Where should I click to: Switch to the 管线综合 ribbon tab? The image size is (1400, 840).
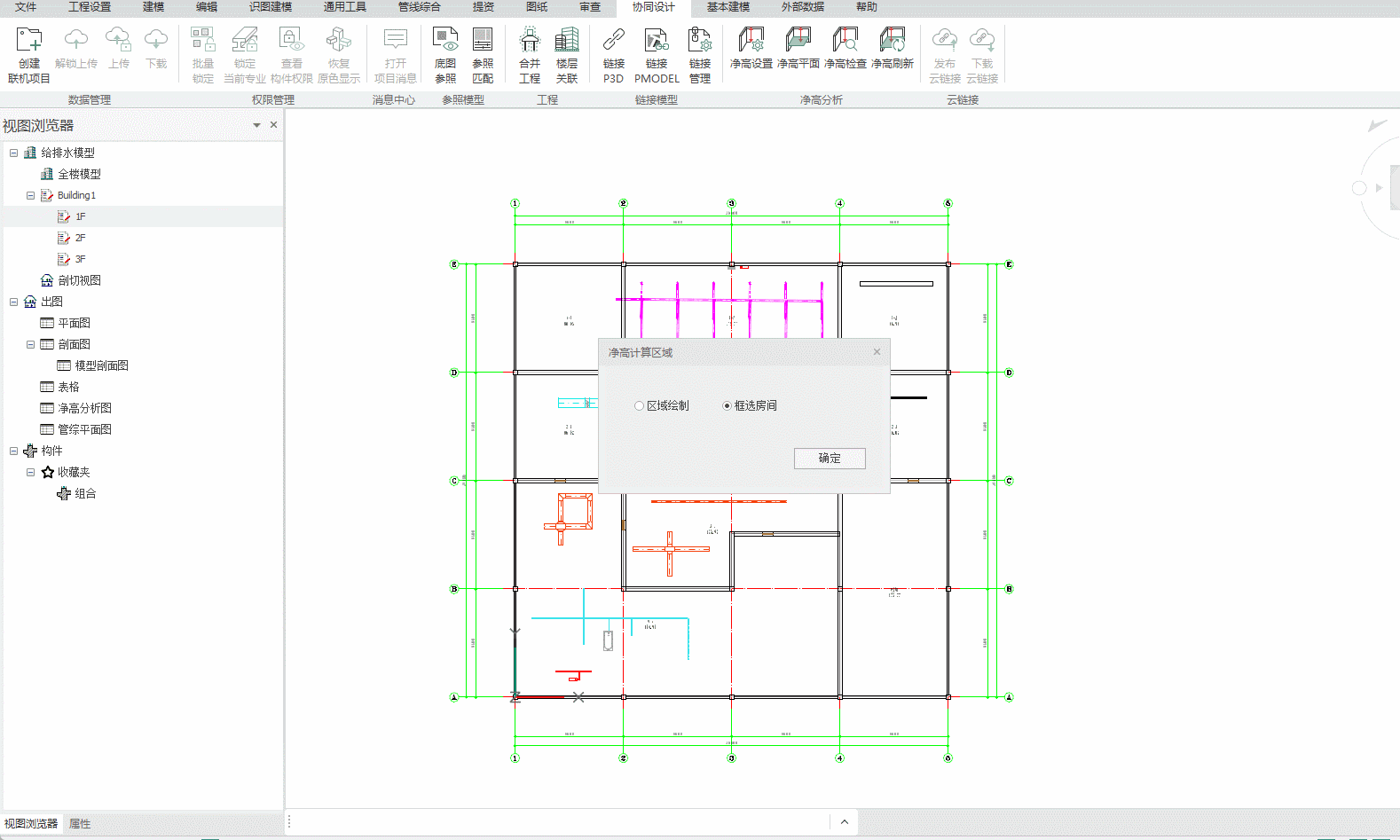pos(420,7)
